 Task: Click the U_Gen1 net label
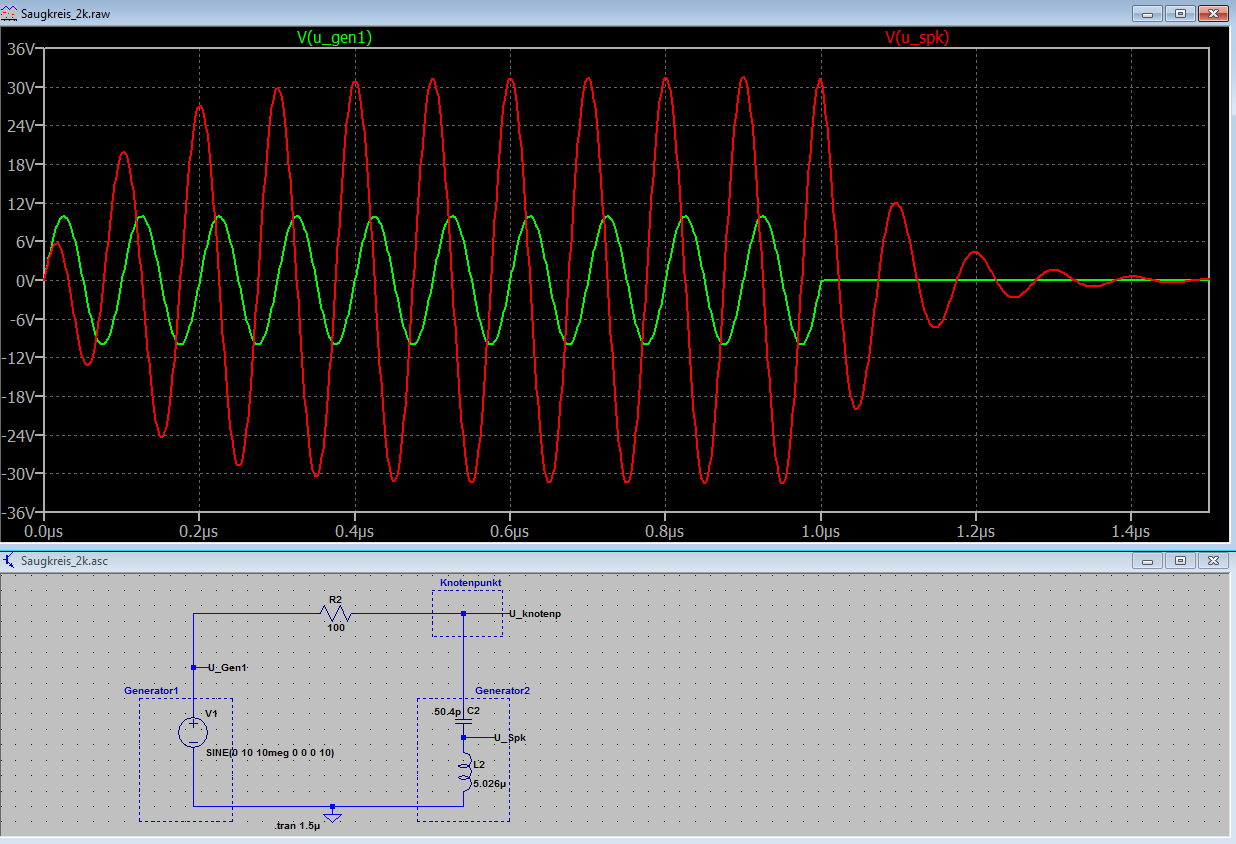pyautogui.click(x=226, y=667)
